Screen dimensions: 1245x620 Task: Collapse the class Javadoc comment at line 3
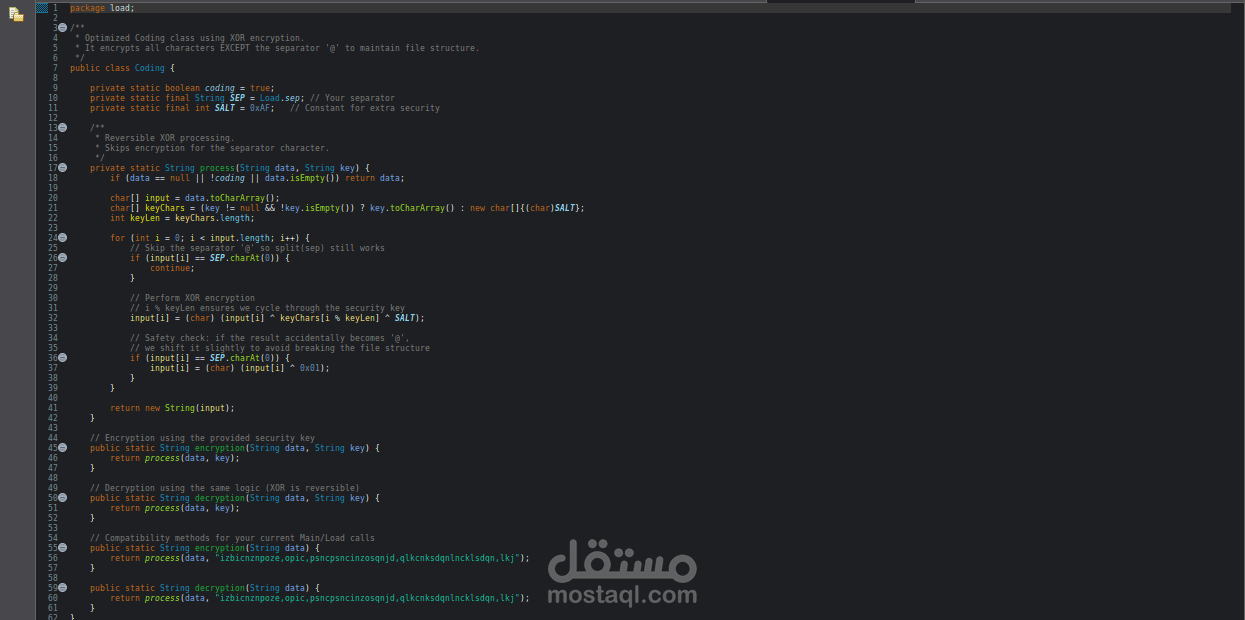click(62, 28)
